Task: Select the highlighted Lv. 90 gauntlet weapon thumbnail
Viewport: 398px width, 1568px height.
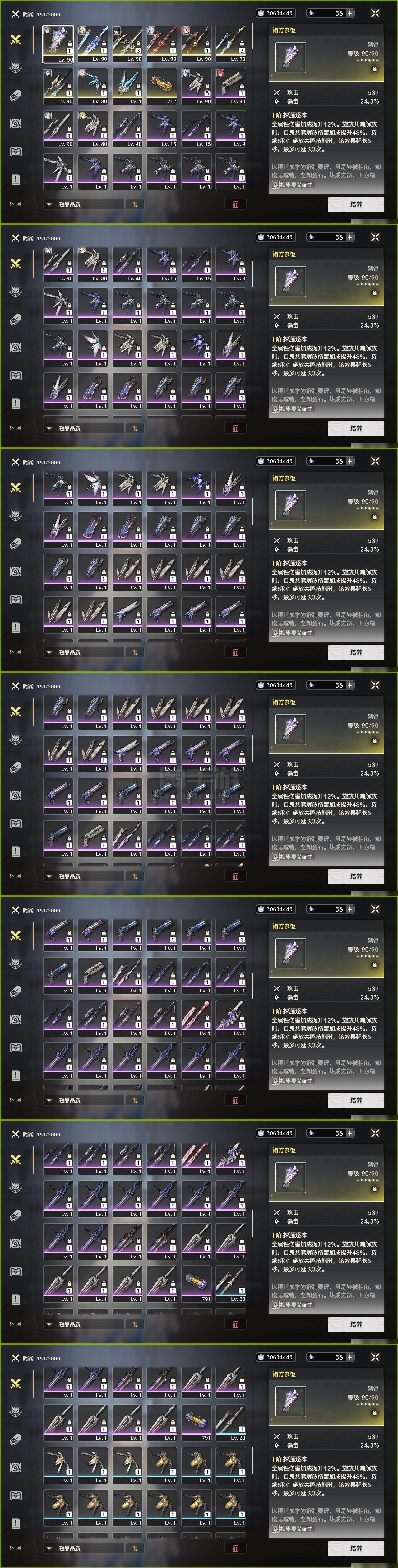Action: 58,44
